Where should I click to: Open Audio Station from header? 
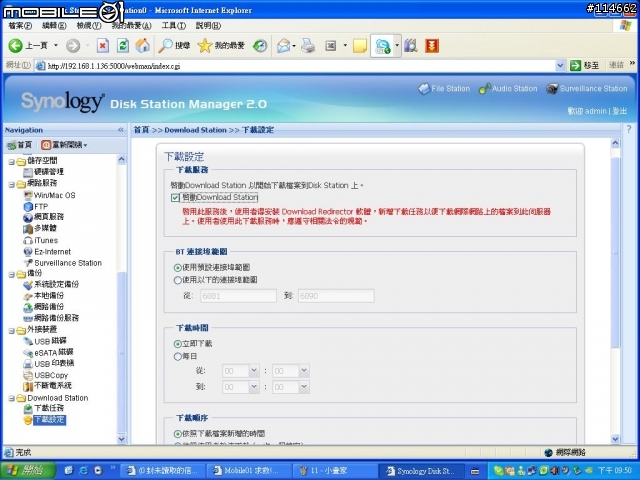[x=508, y=89]
